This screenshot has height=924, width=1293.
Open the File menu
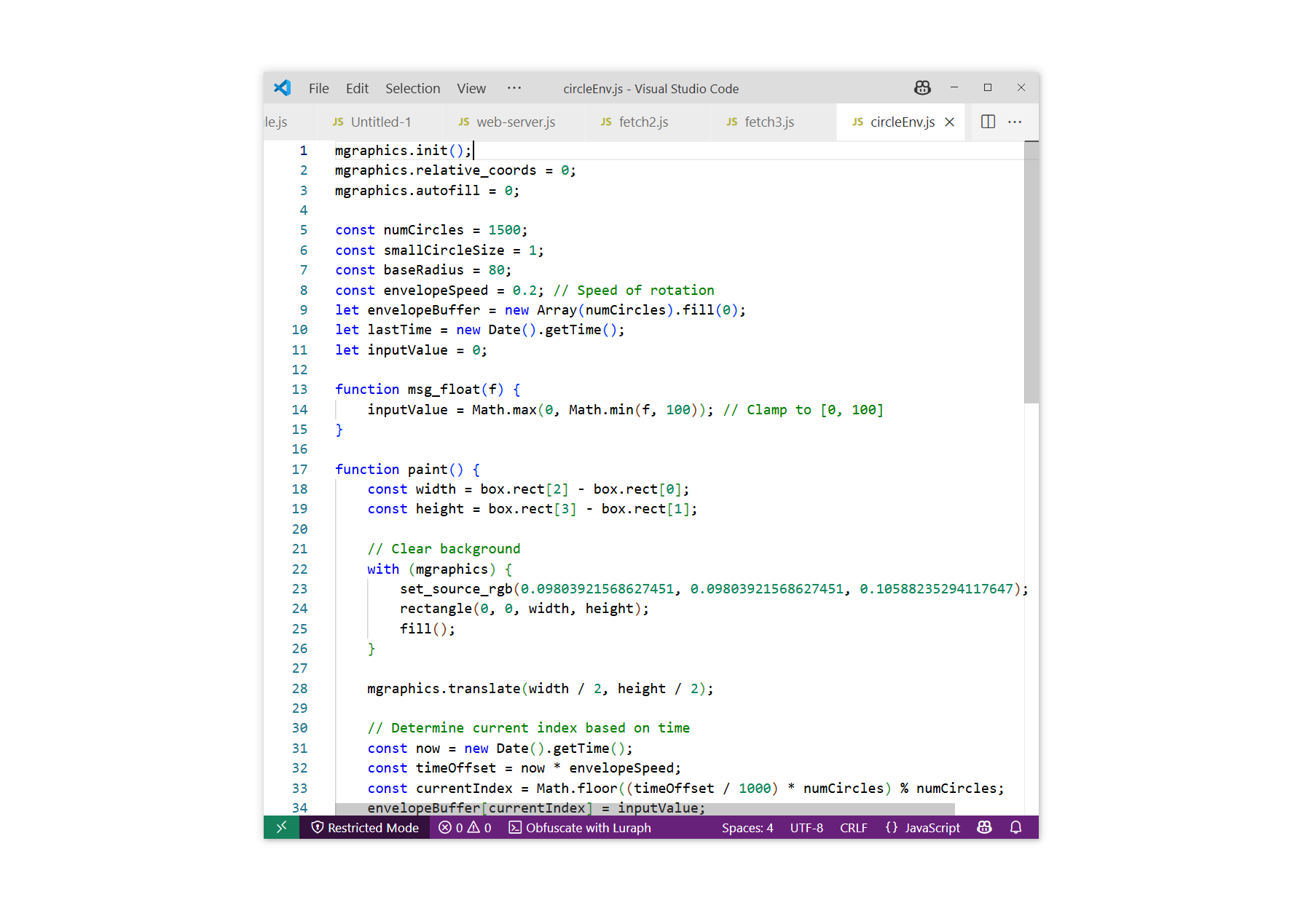pos(318,88)
